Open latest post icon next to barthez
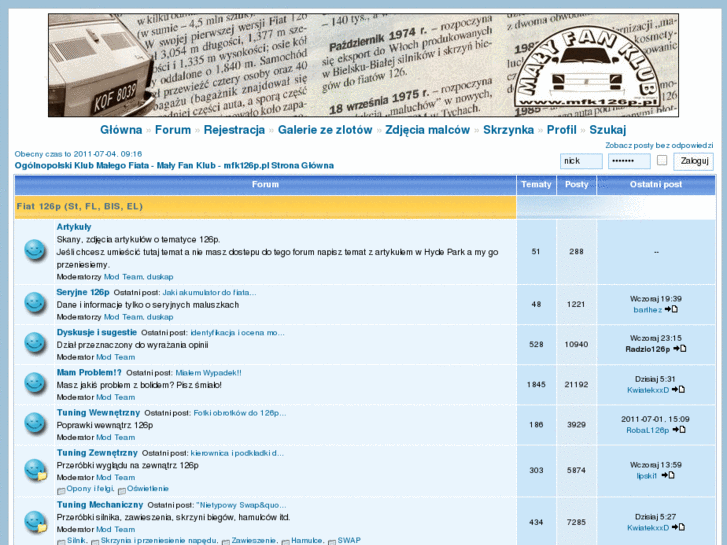 671,309
